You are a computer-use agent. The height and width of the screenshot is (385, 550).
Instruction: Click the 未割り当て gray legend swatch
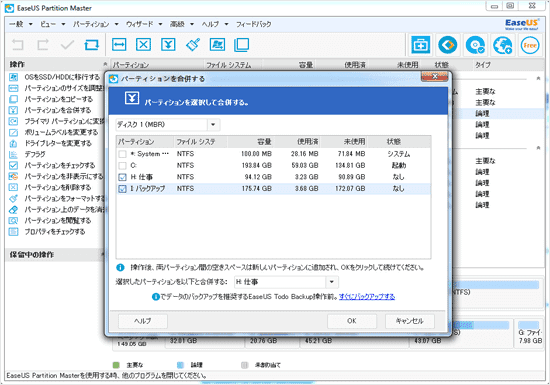click(x=244, y=365)
